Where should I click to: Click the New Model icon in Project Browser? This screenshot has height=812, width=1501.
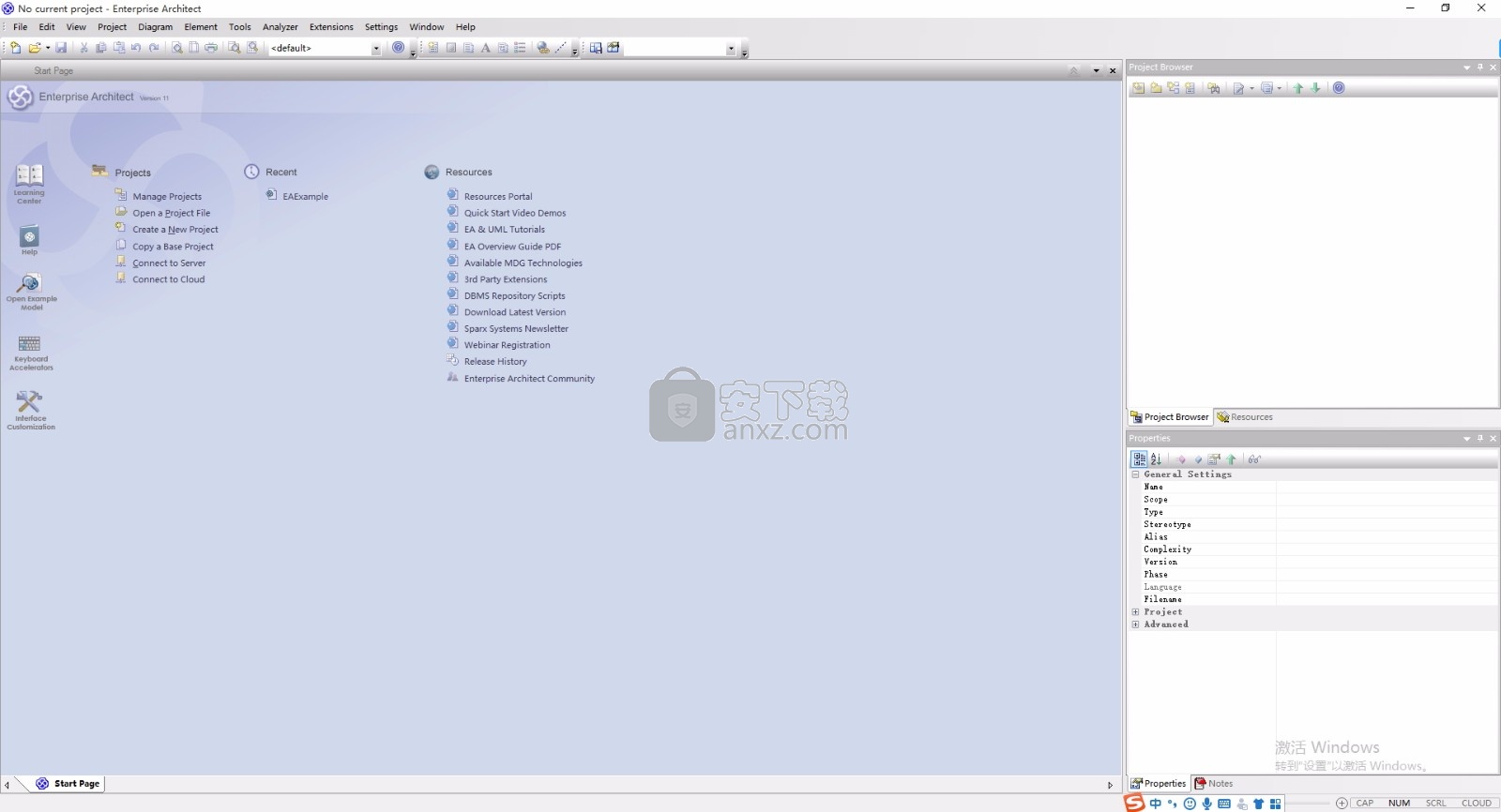[x=1138, y=88]
